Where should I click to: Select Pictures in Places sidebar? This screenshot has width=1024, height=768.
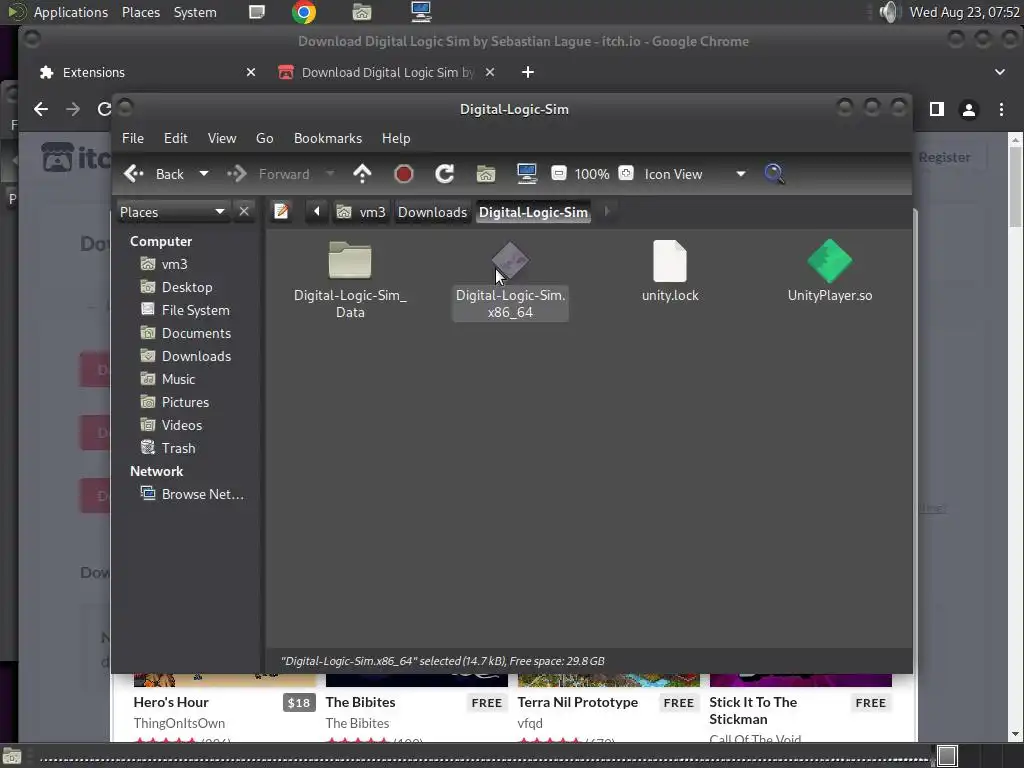[x=187, y=402]
